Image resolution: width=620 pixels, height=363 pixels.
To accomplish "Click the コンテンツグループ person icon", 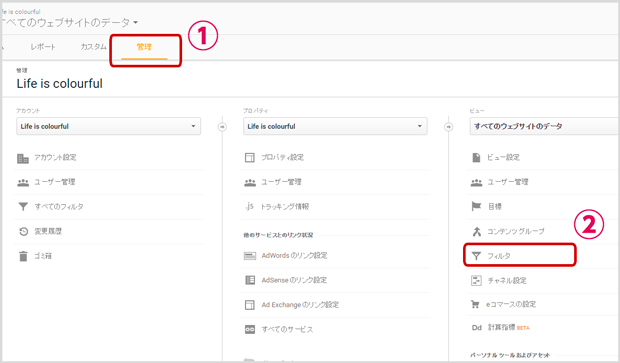I will [476, 231].
